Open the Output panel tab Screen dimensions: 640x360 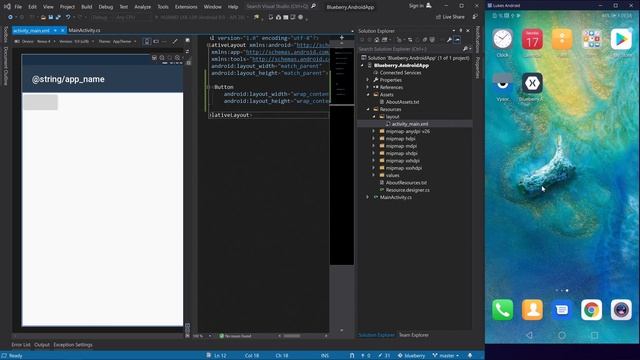(42, 345)
